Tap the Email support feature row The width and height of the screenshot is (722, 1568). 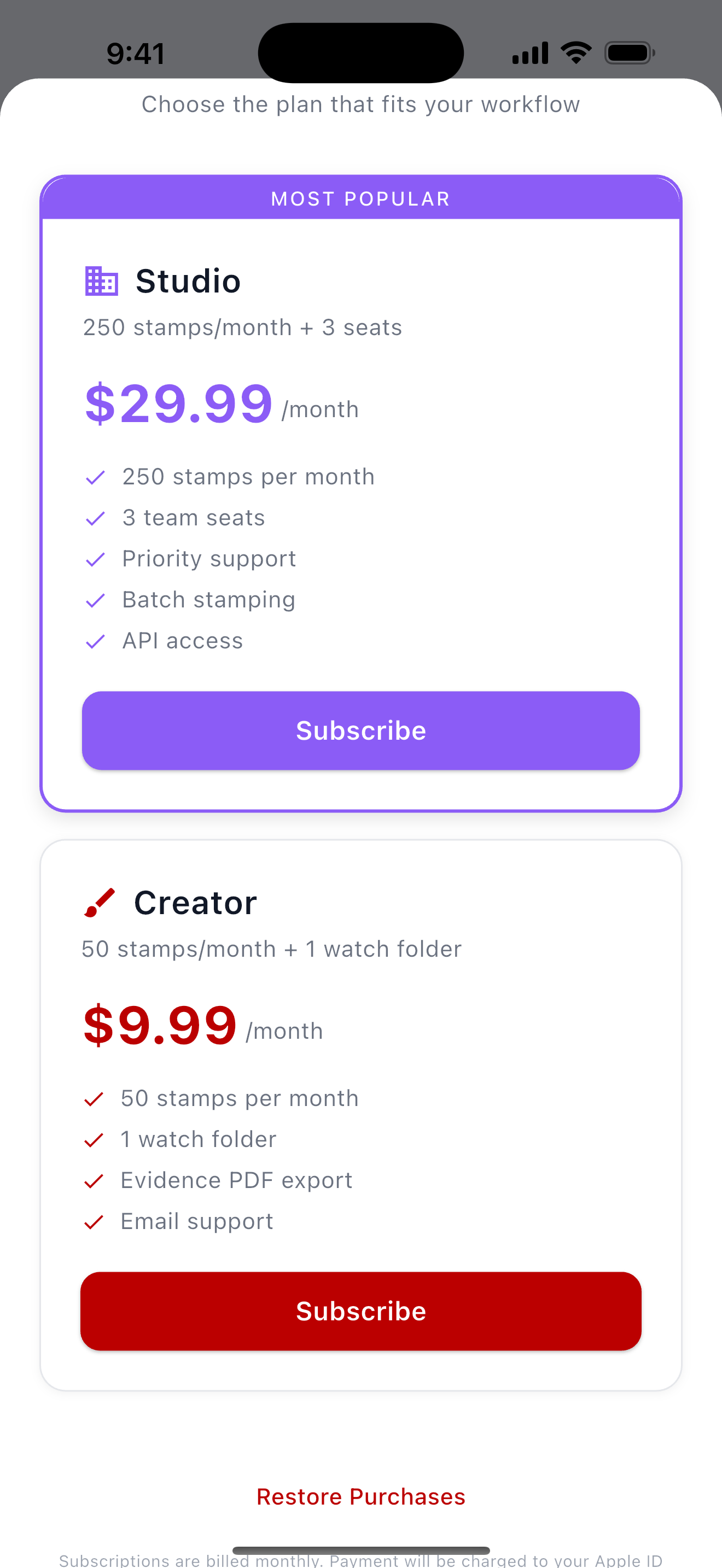[x=178, y=1222]
